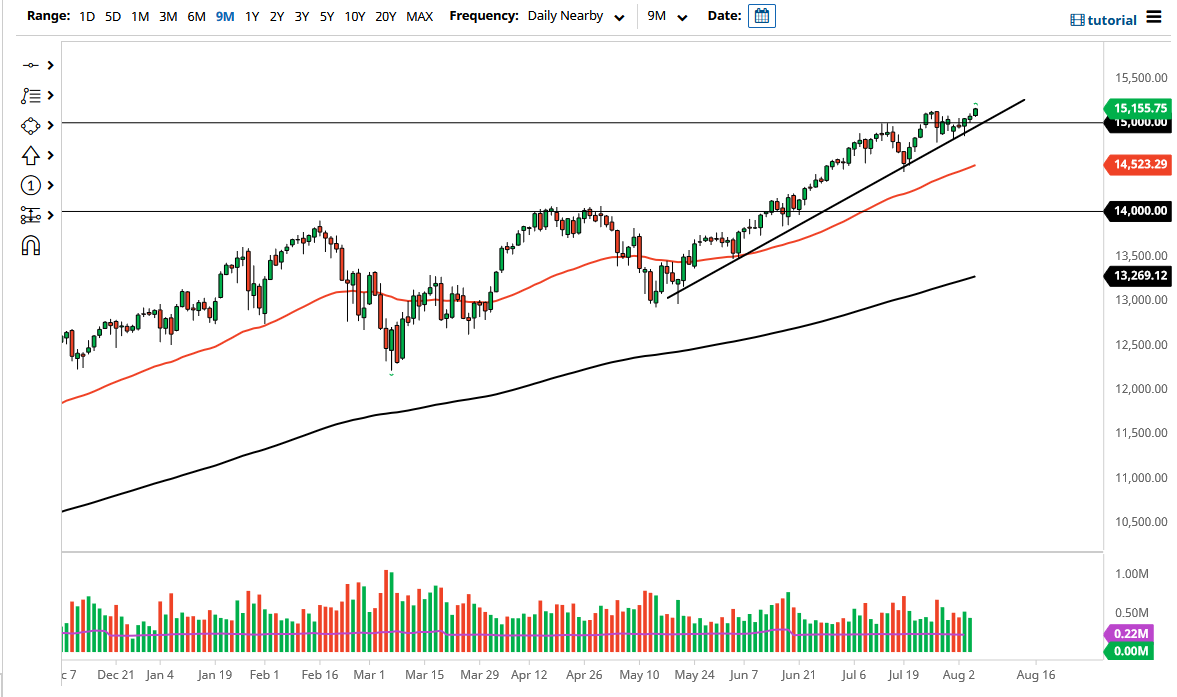Select the measurement tool in the sidebar
This screenshot has height=697, width=1177.
[x=31, y=215]
